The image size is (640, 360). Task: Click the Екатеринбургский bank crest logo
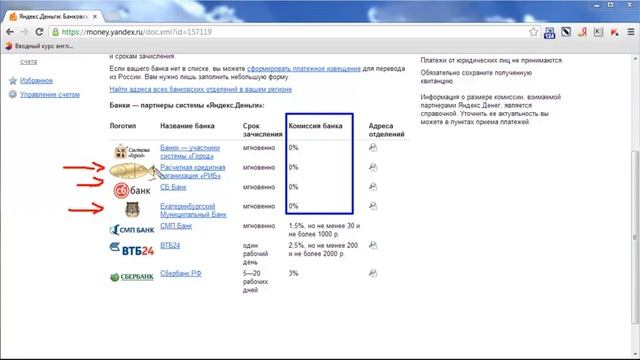(x=132, y=209)
